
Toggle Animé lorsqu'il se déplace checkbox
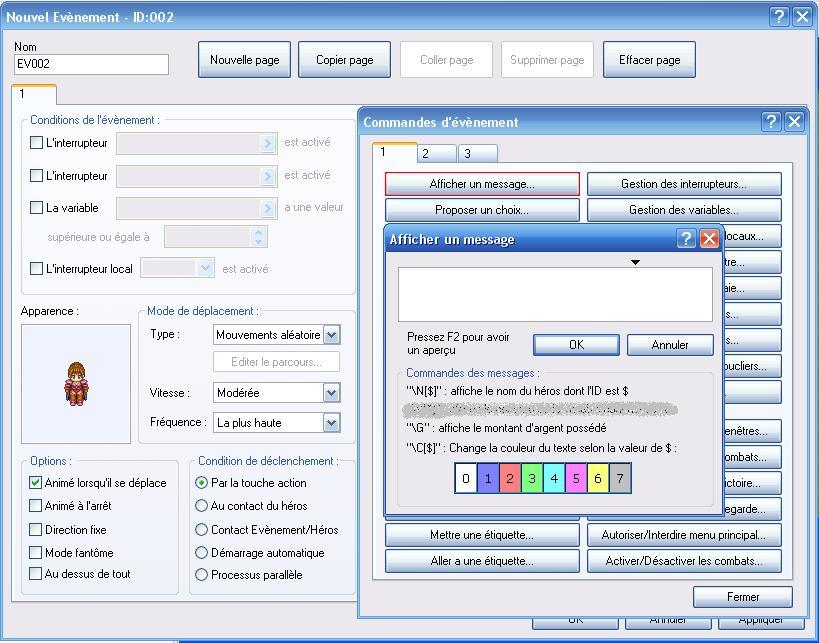tap(37, 483)
